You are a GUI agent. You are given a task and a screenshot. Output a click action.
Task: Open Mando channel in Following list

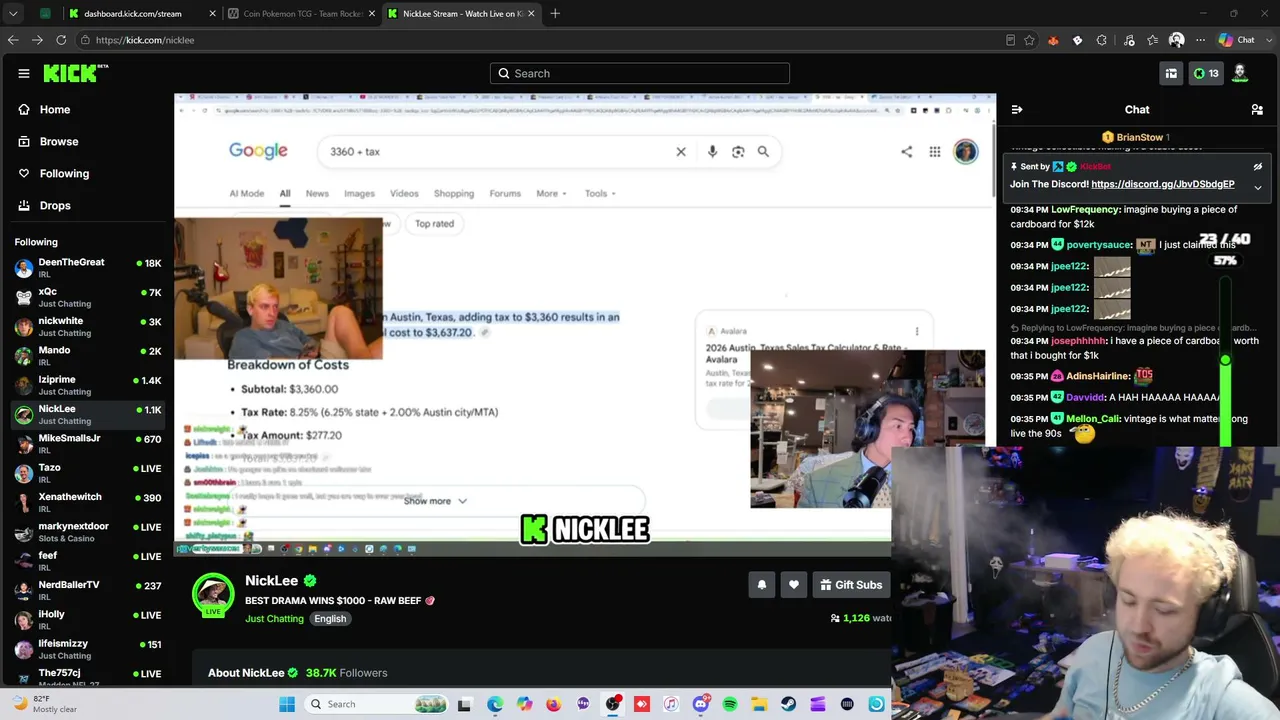[x=86, y=356]
